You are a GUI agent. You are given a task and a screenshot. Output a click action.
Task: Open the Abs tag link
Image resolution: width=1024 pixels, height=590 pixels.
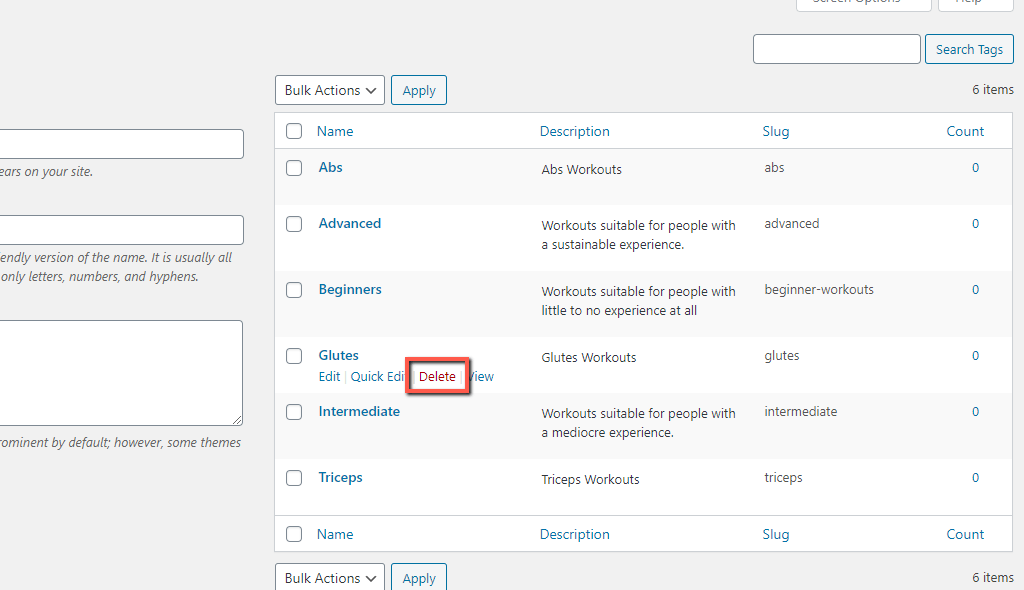click(330, 167)
